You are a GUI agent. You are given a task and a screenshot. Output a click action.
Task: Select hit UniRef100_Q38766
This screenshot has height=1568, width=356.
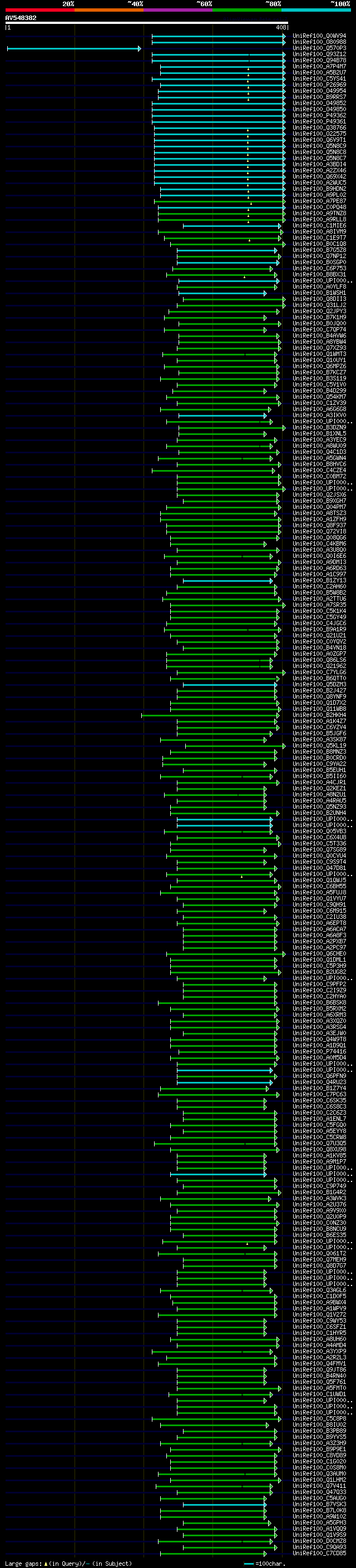click(319, 127)
